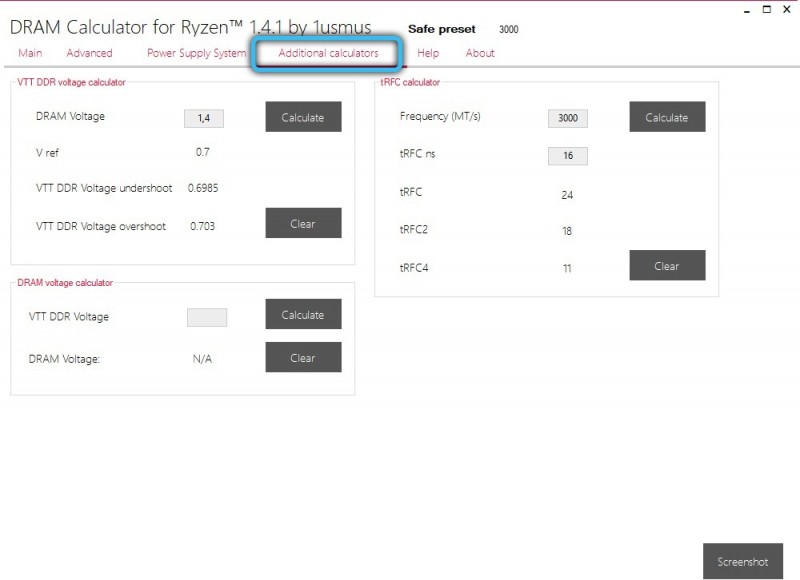Click Calculate in DRAM voltage calculator
The image size is (800, 580).
[x=303, y=314]
